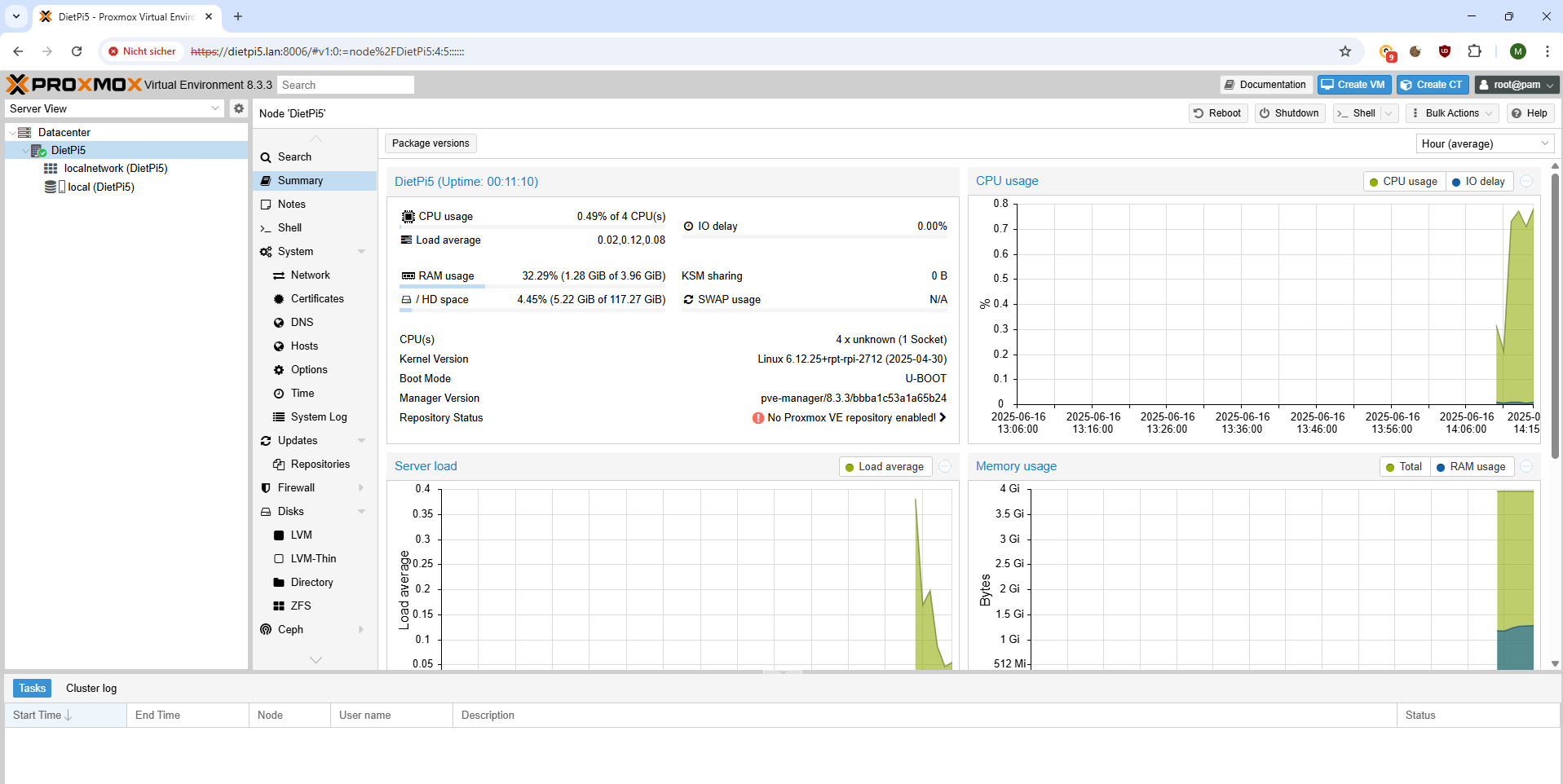This screenshot has width=1563, height=784.
Task: Select Summary in the node menu
Action: tap(315, 180)
